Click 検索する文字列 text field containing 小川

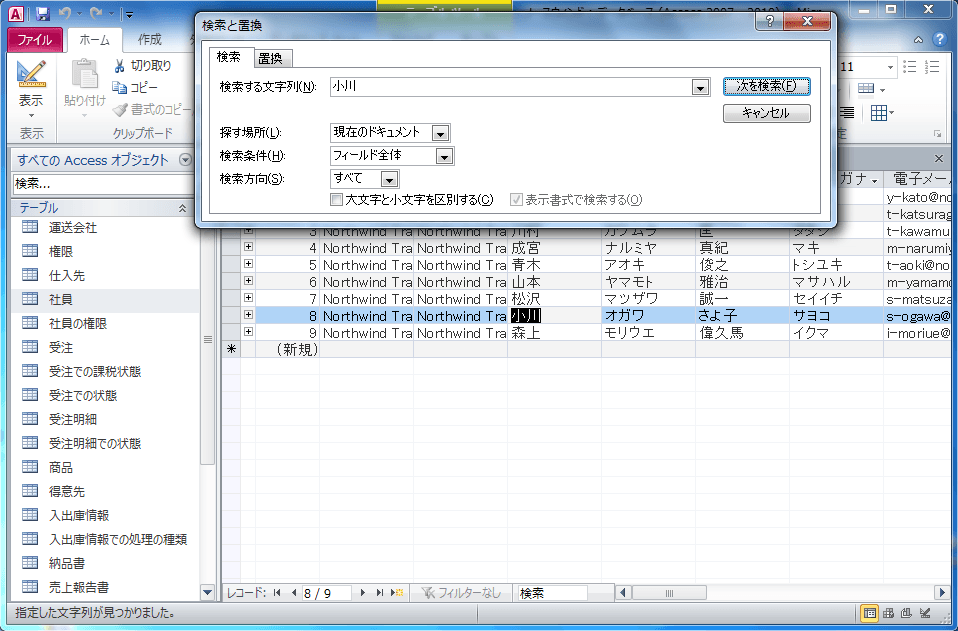click(x=512, y=87)
